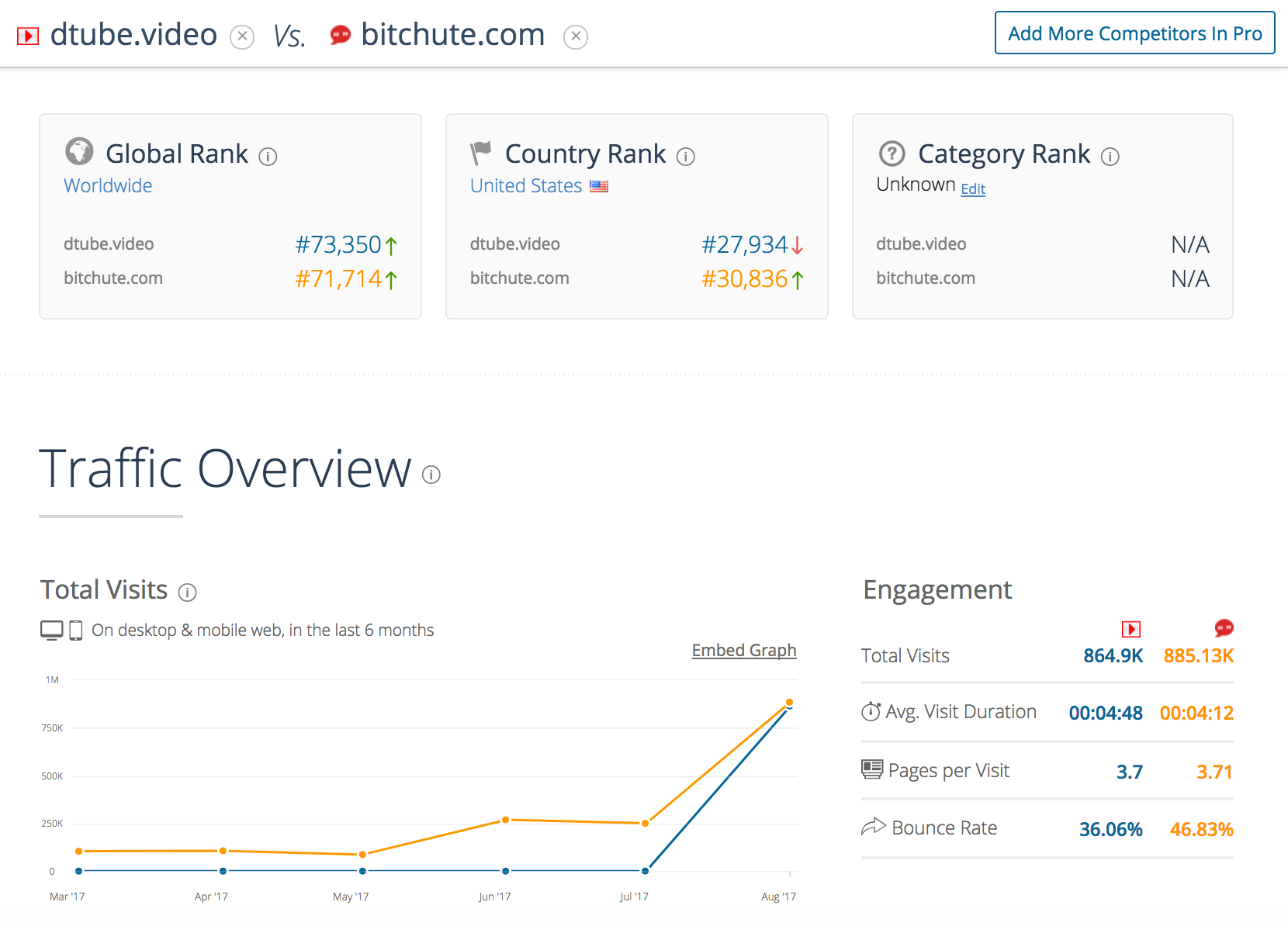Click bitchute Mar '17 data point
Viewport: 1288px width, 926px height.
tap(79, 852)
